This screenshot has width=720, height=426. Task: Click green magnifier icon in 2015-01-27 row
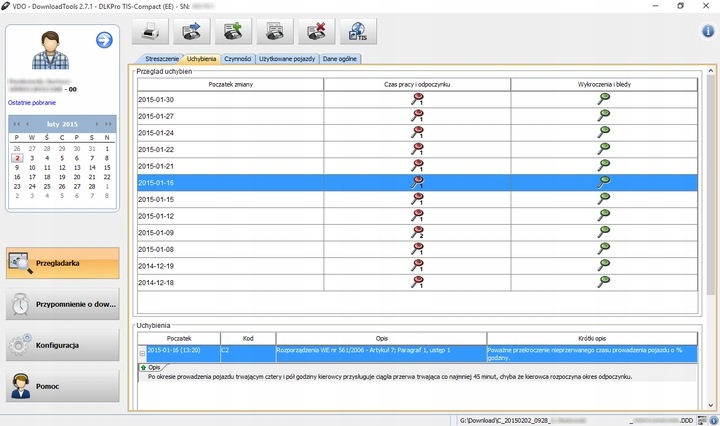(x=603, y=116)
